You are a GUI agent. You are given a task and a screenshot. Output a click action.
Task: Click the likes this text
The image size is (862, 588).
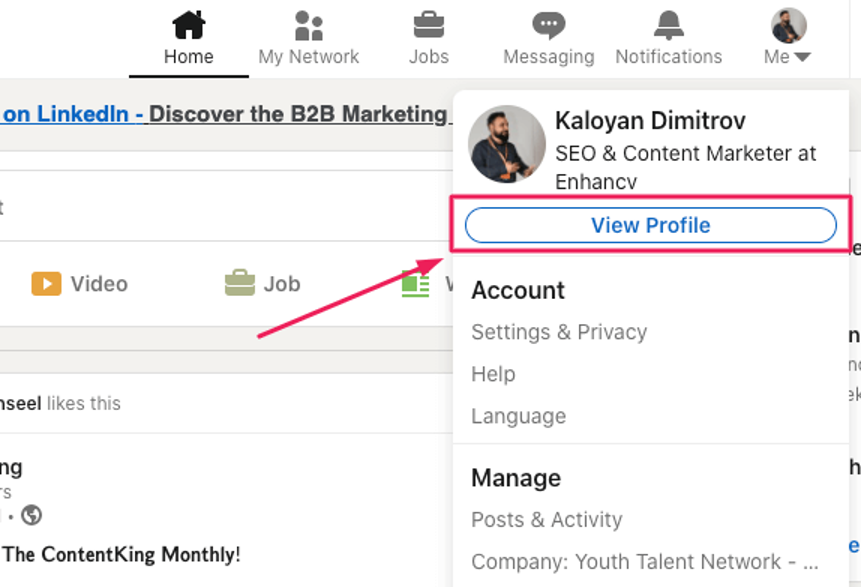click(84, 403)
